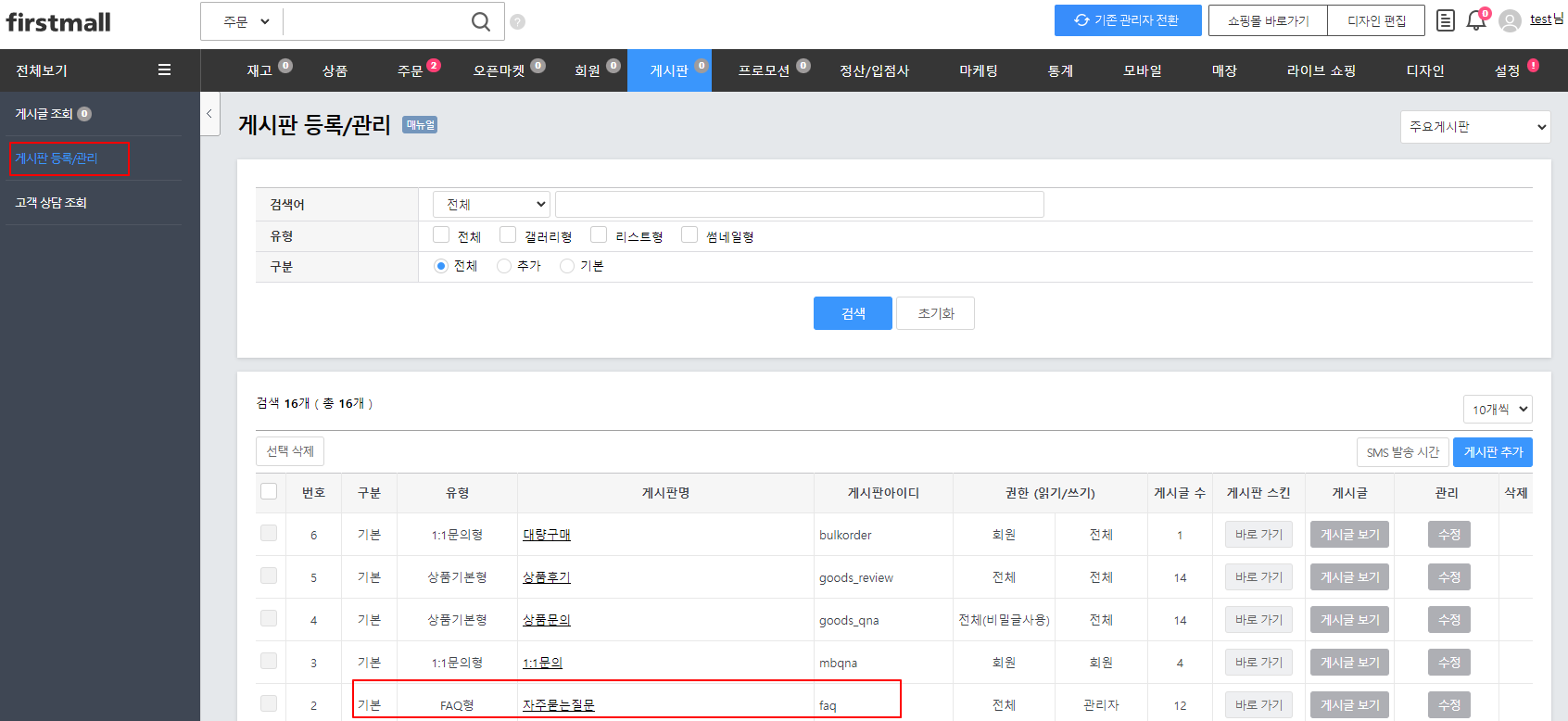Check the 갤러리형 type checkbox
Screen dimensions: 1568x721
point(508,235)
